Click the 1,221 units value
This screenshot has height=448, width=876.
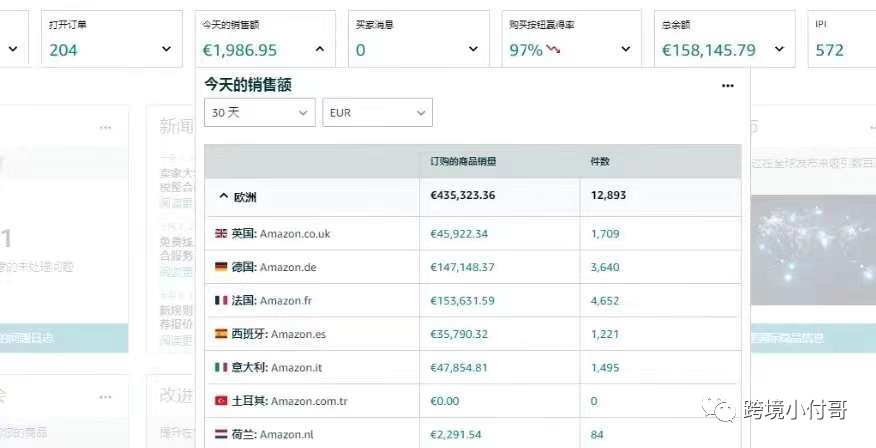[605, 334]
